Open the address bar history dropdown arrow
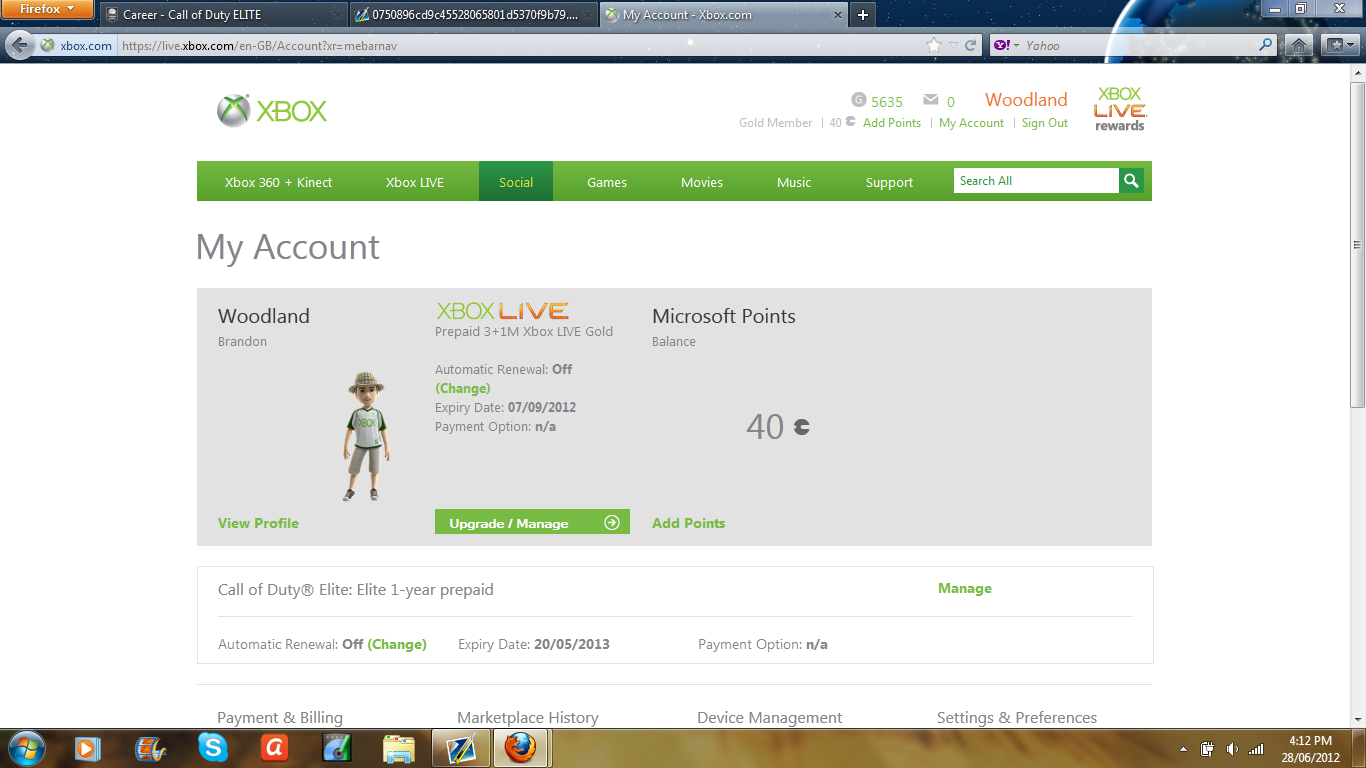The width and height of the screenshot is (1366, 768). [x=954, y=45]
